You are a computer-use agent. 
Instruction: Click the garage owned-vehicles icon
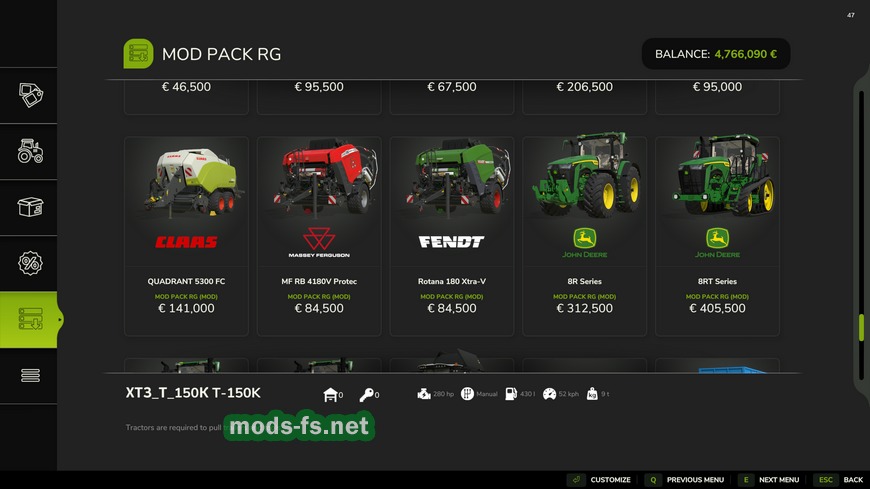(x=330, y=395)
